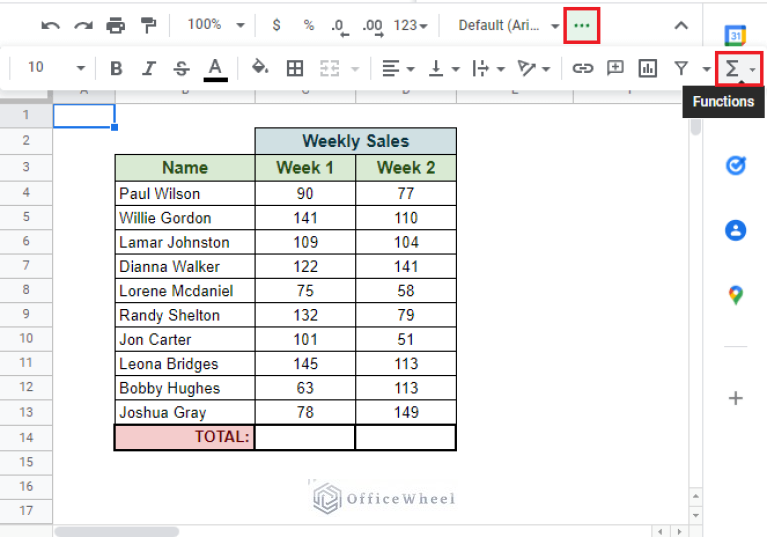
Task: Select the Paint format tool
Action: (x=149, y=25)
